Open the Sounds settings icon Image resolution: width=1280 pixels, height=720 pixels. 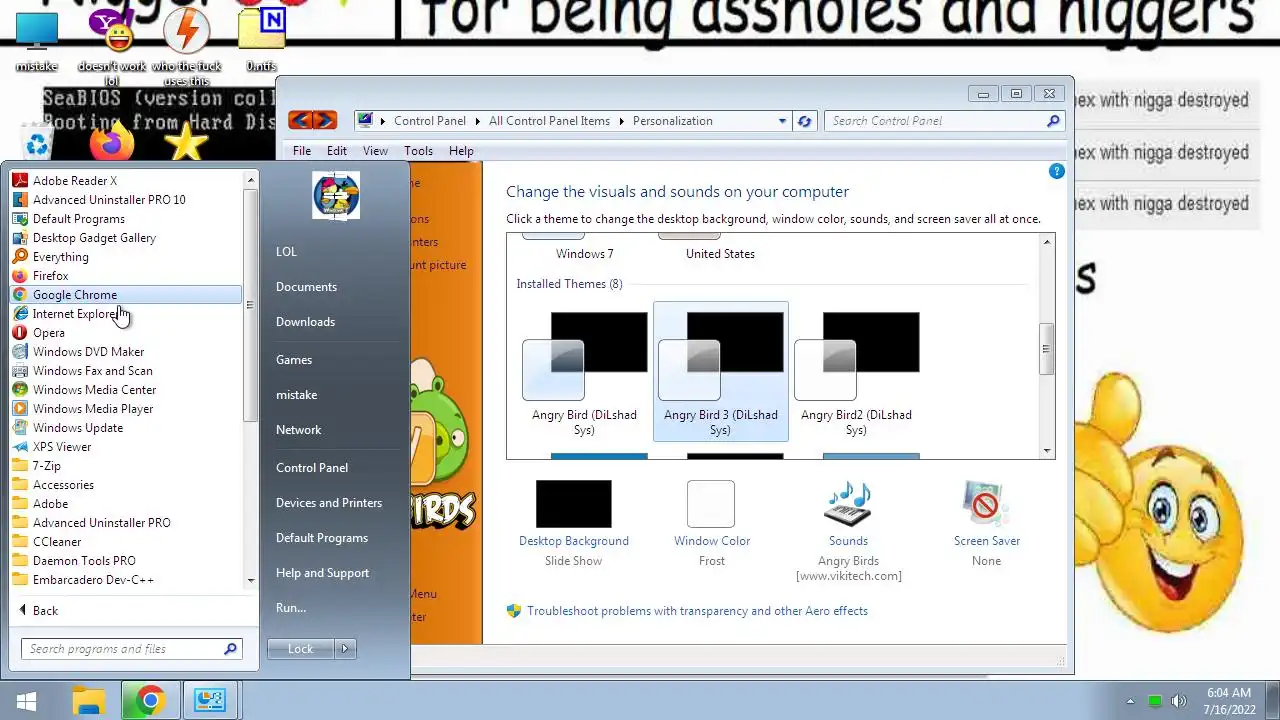848,504
